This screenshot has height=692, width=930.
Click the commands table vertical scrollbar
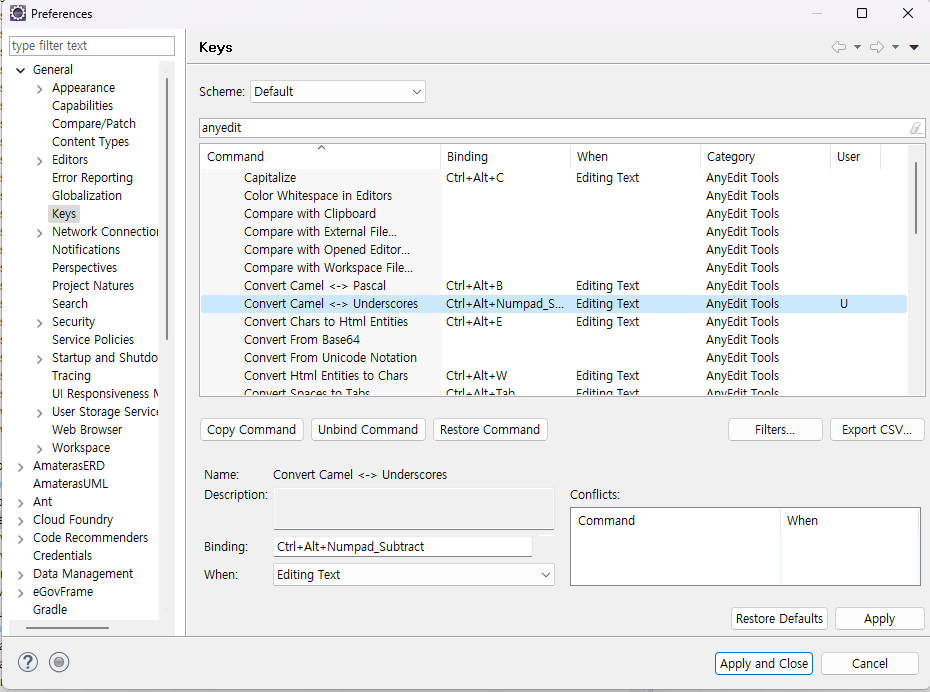coord(916,196)
